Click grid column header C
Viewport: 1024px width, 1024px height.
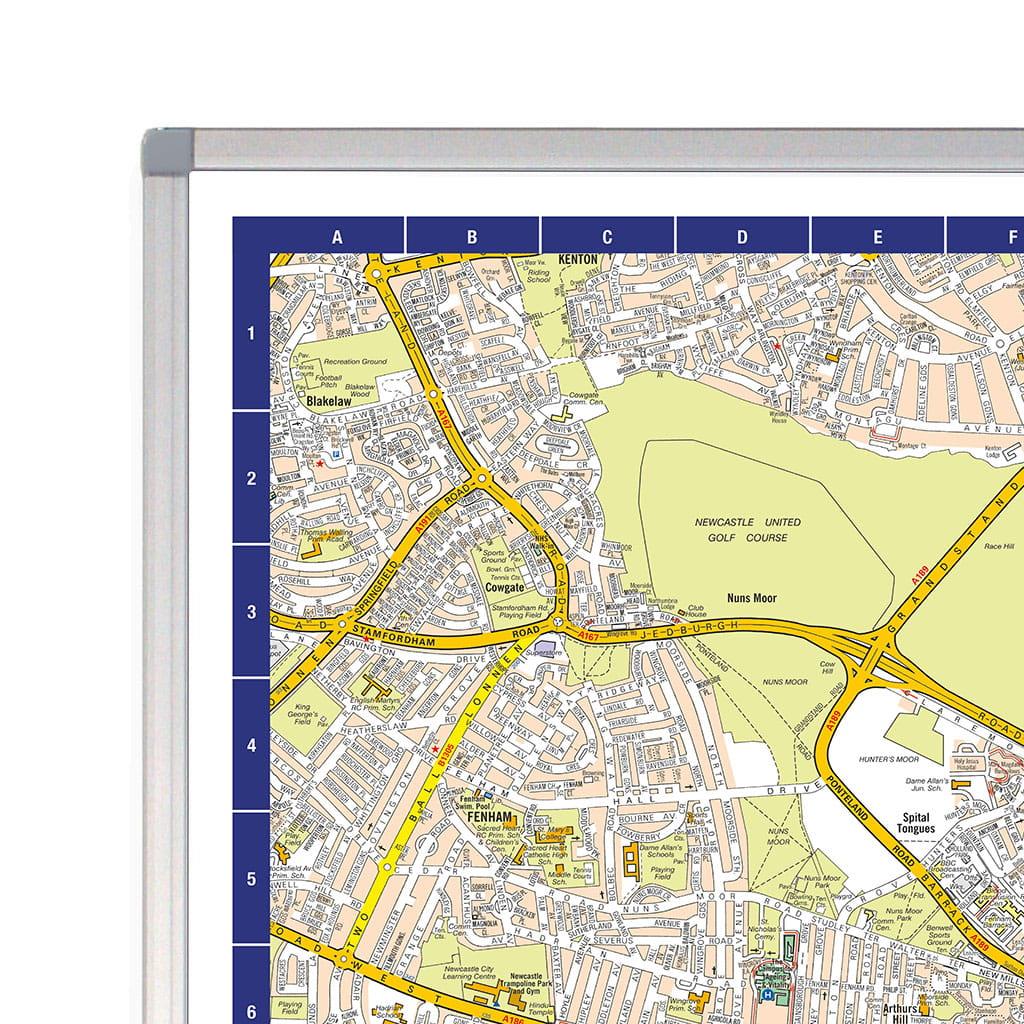point(607,237)
